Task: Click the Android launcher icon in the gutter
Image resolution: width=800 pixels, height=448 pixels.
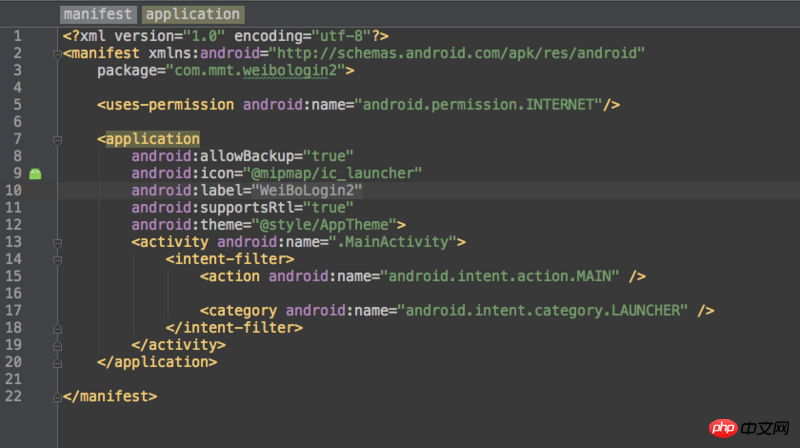Action: [x=35, y=173]
